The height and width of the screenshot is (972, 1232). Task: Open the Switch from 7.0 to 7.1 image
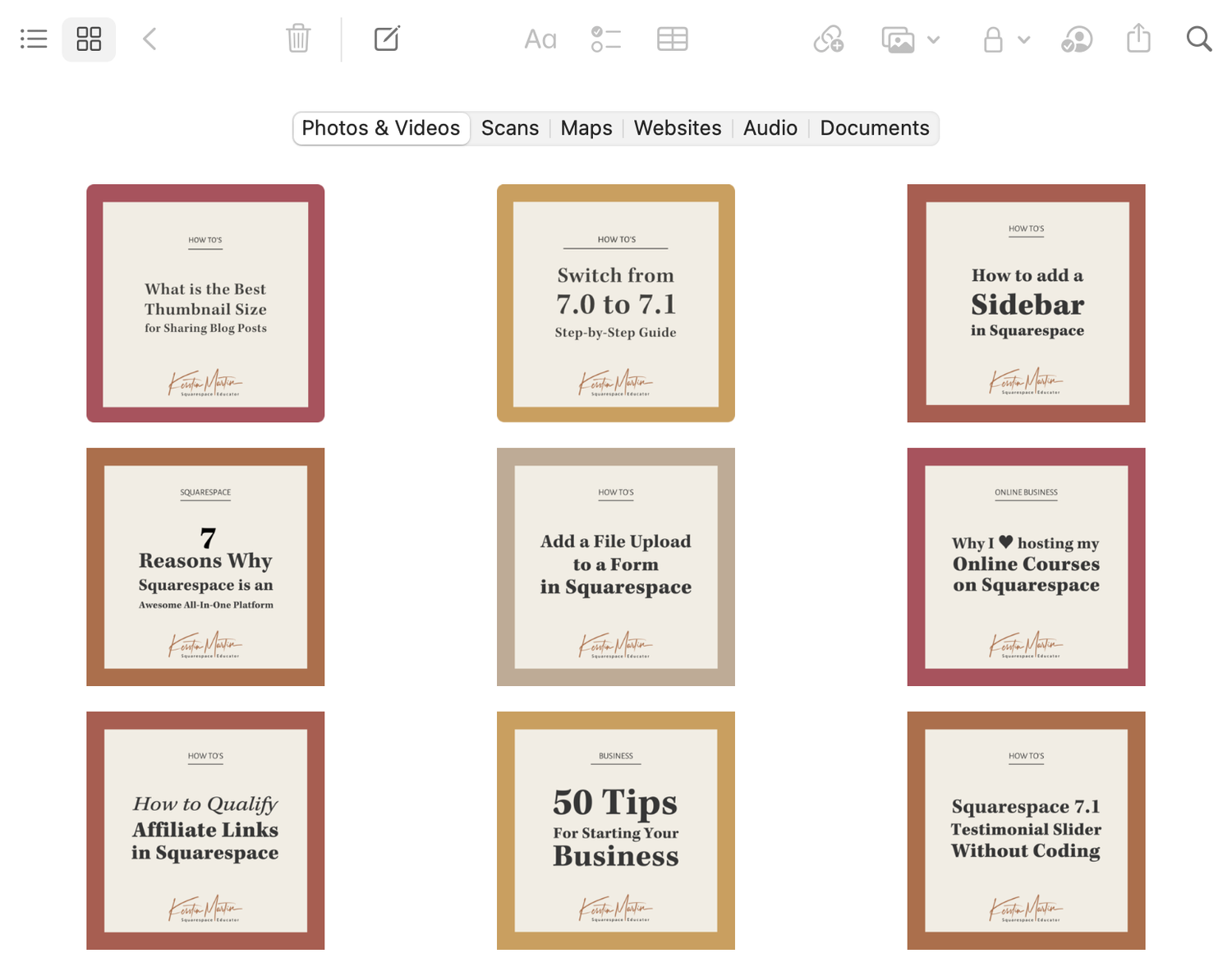[616, 303]
